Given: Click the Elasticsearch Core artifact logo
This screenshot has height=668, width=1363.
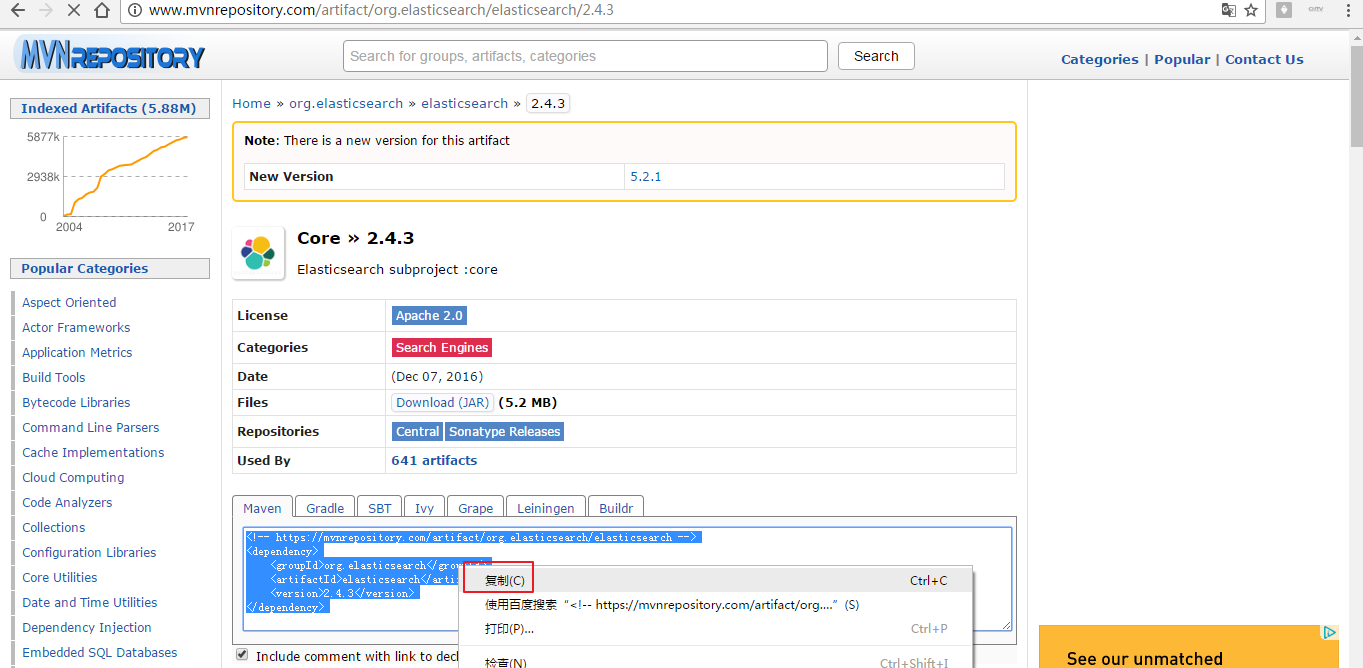Looking at the screenshot, I should [x=258, y=253].
